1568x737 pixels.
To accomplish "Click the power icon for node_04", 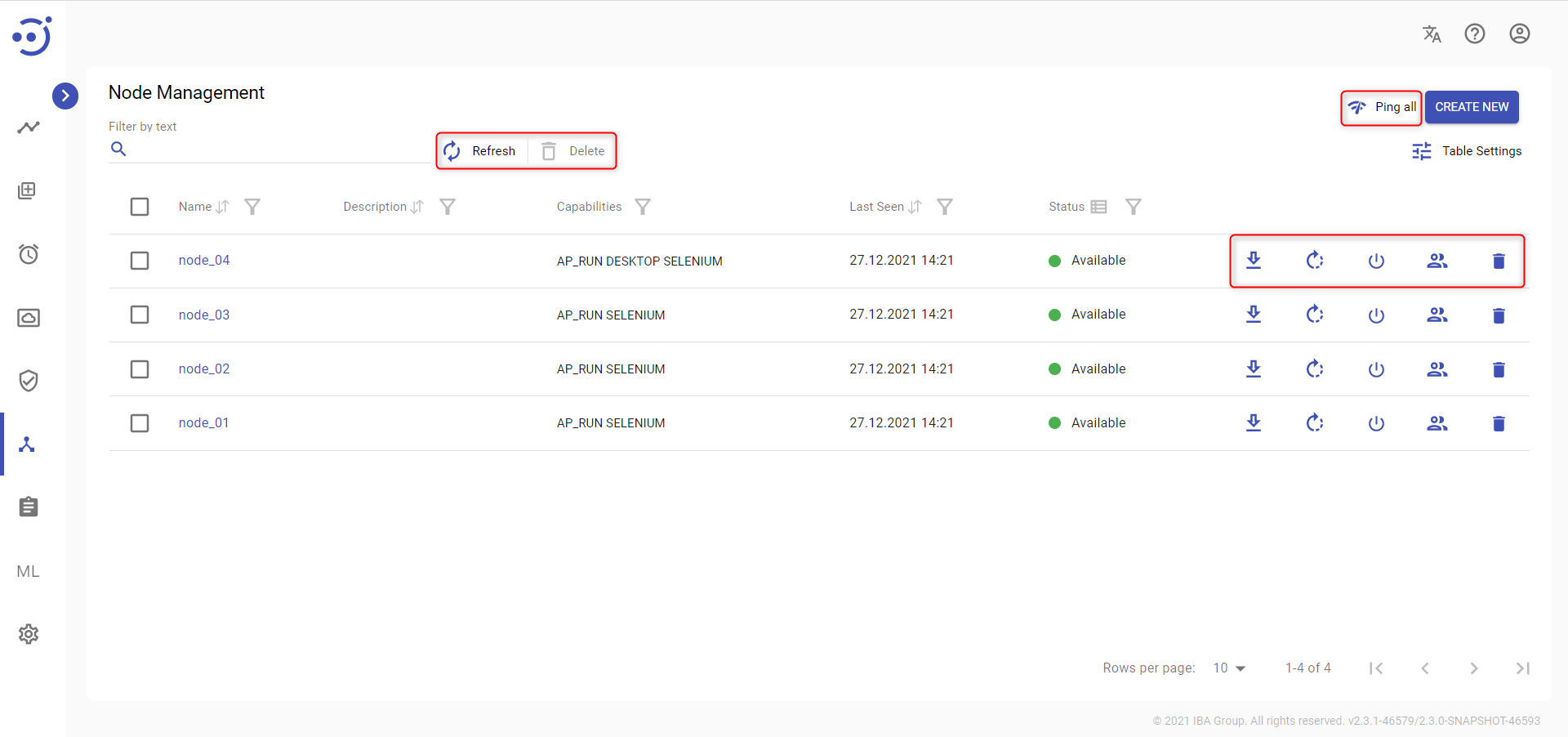I will coord(1376,261).
